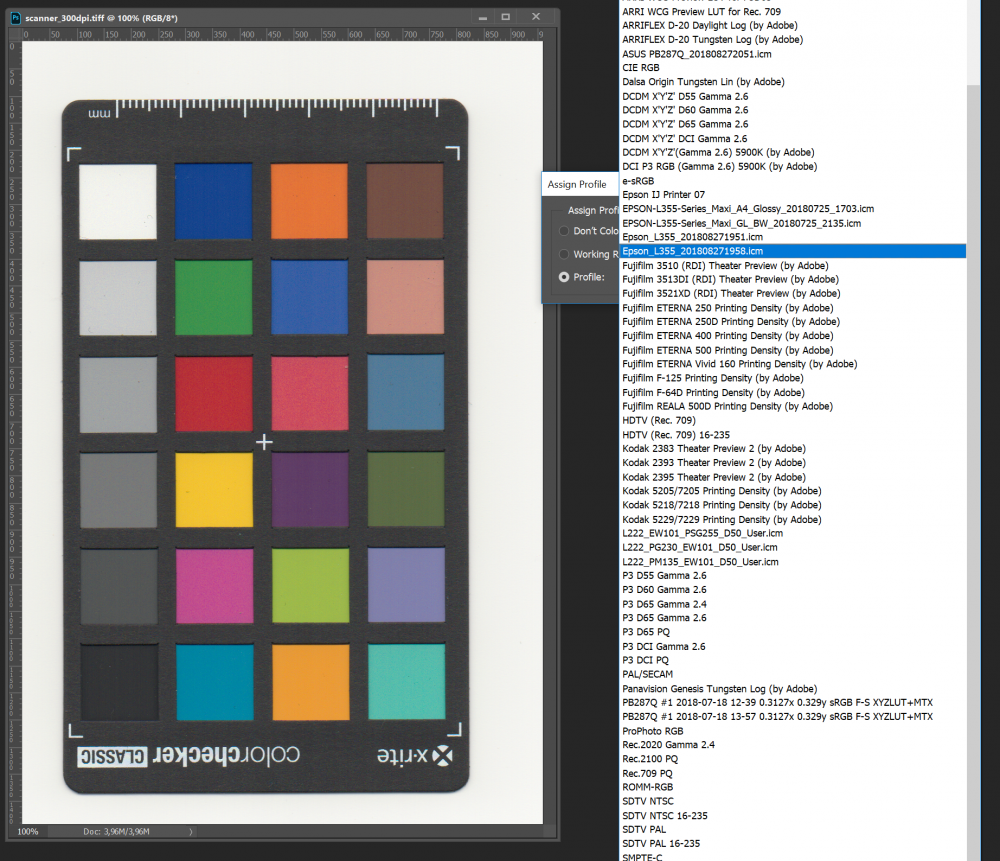Screen dimensions: 1000x861
Task: Pick "Kodak 2383 Theater Preview 2 (by Adobe)"
Action: [713, 448]
